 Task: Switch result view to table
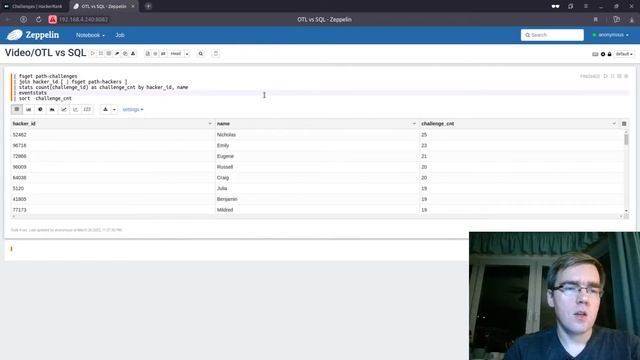point(17,109)
